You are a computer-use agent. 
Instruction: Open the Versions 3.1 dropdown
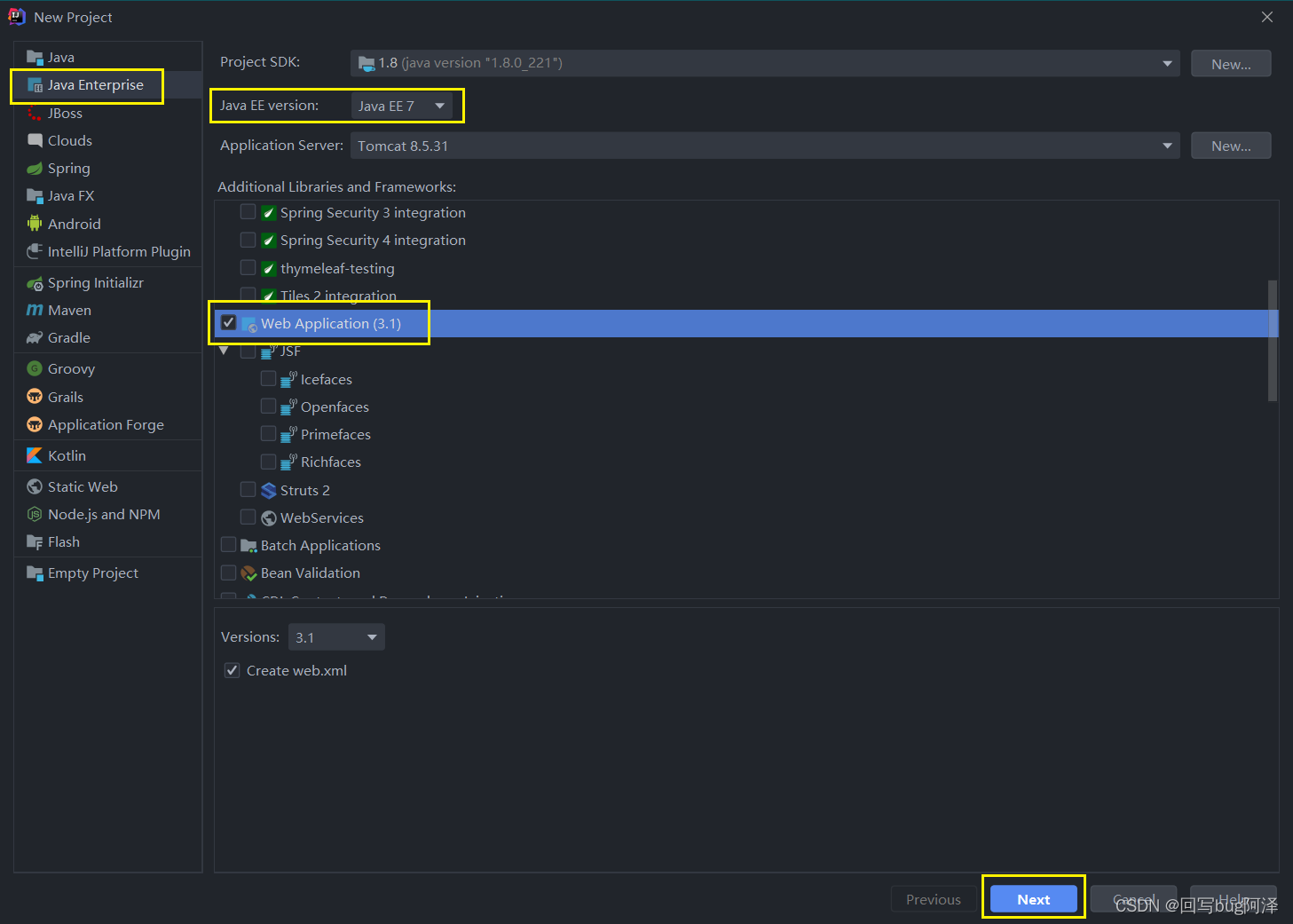tap(336, 637)
